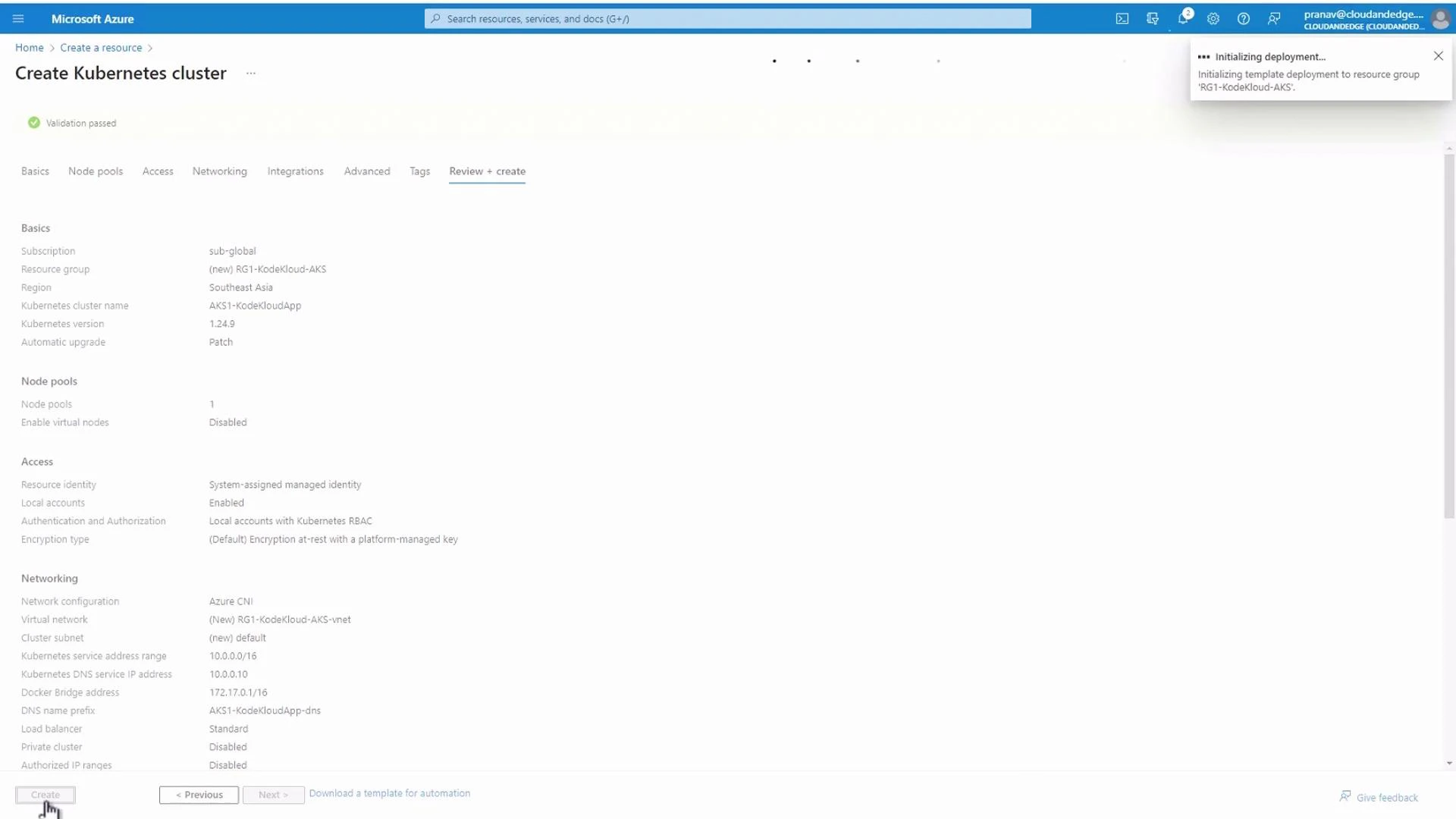The height and width of the screenshot is (819, 1456).
Task: Click the Previous button
Action: [x=199, y=794]
